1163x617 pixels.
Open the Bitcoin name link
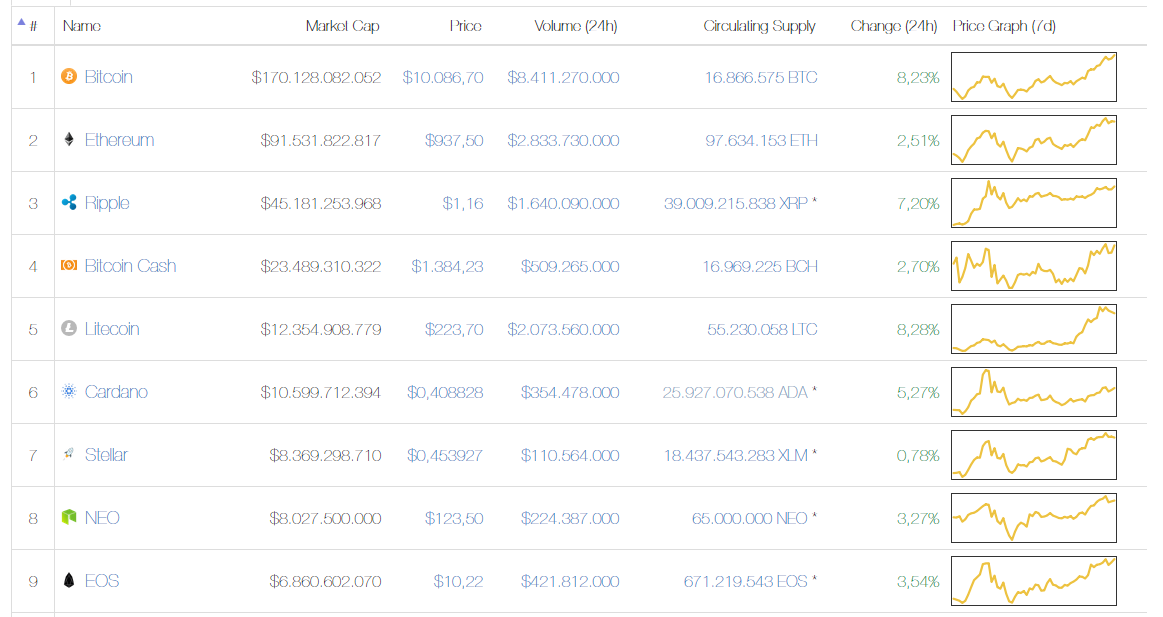click(108, 77)
